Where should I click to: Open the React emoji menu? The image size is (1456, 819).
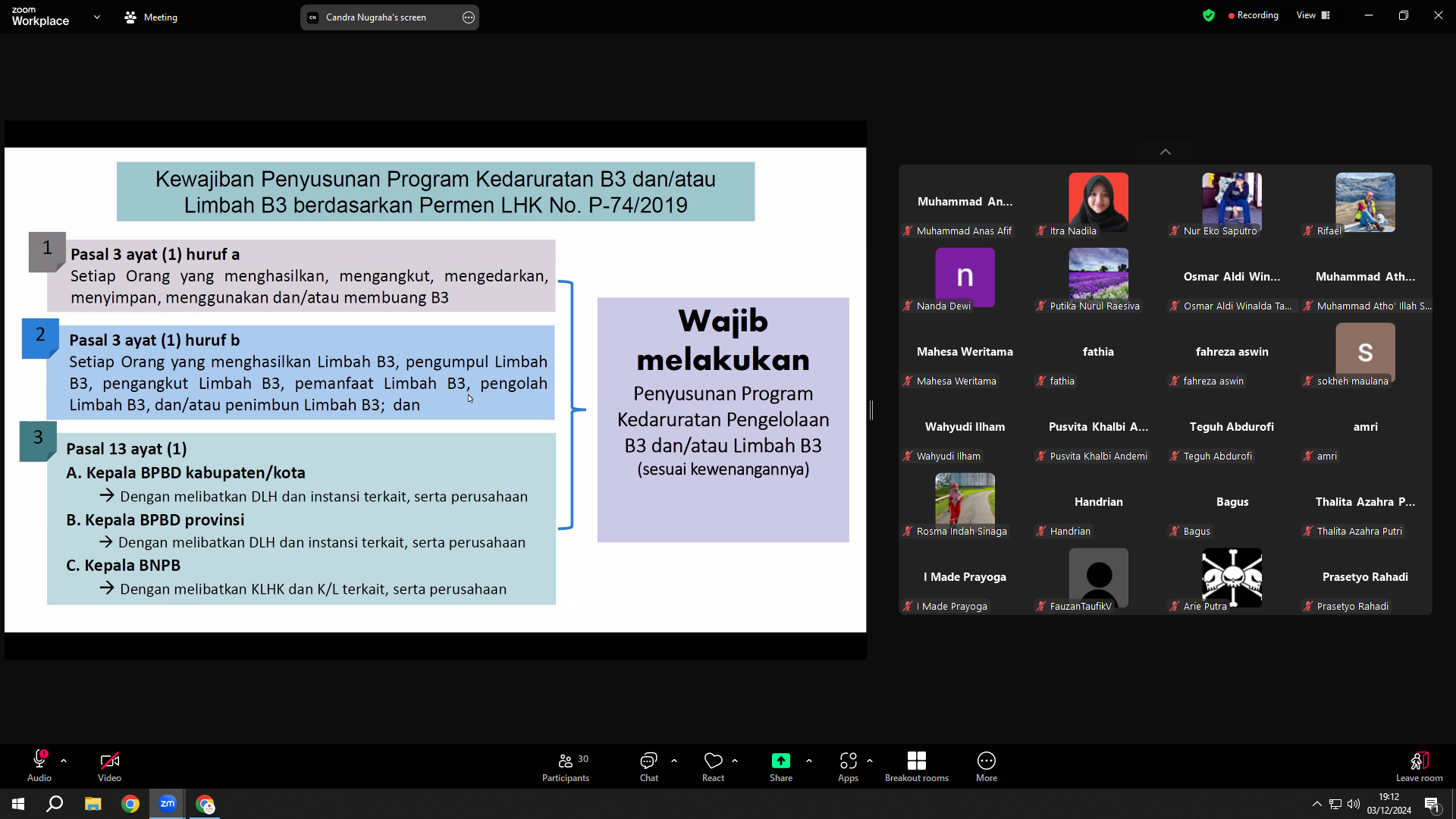click(713, 766)
